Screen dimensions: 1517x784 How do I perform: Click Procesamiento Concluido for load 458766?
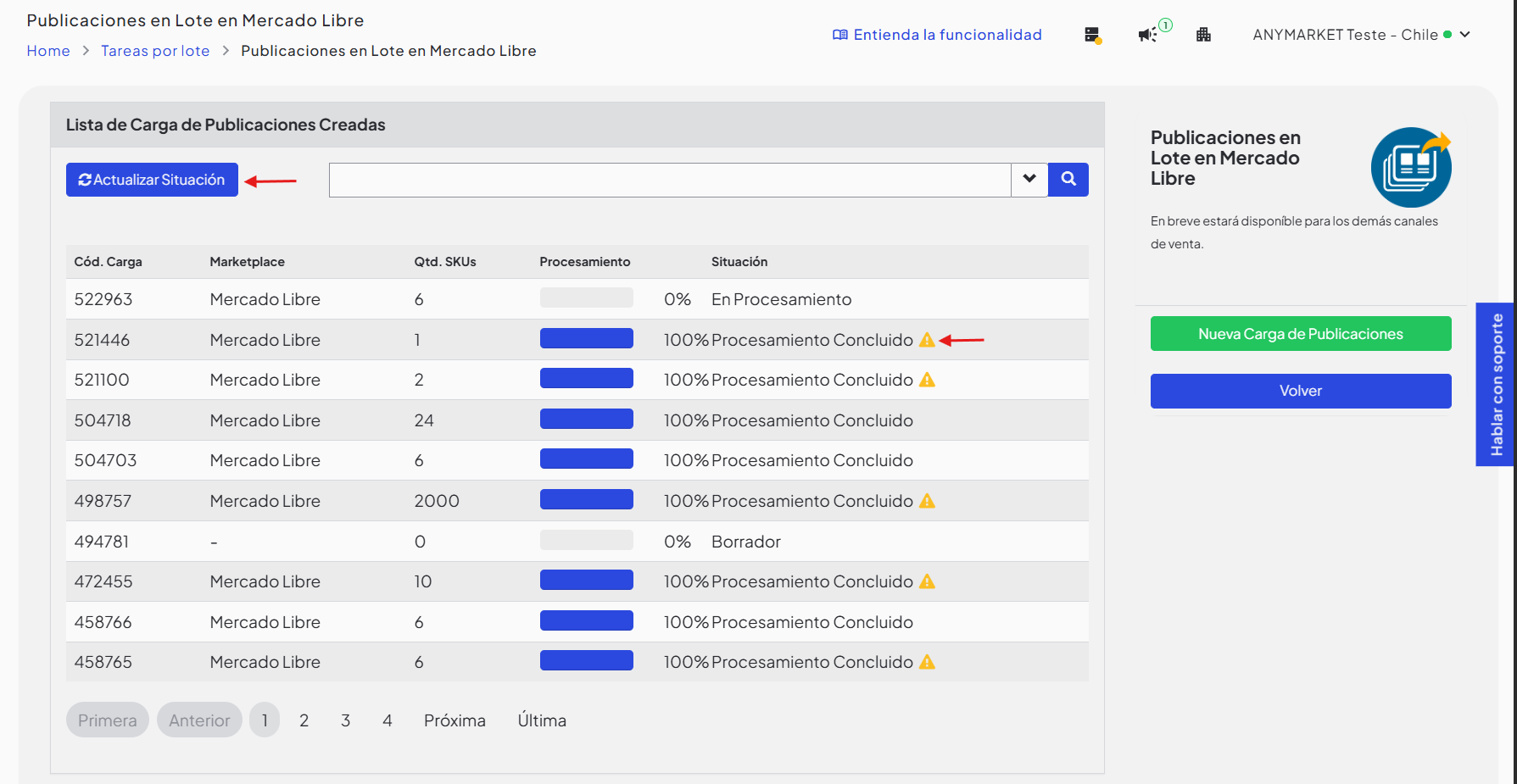[812, 622]
